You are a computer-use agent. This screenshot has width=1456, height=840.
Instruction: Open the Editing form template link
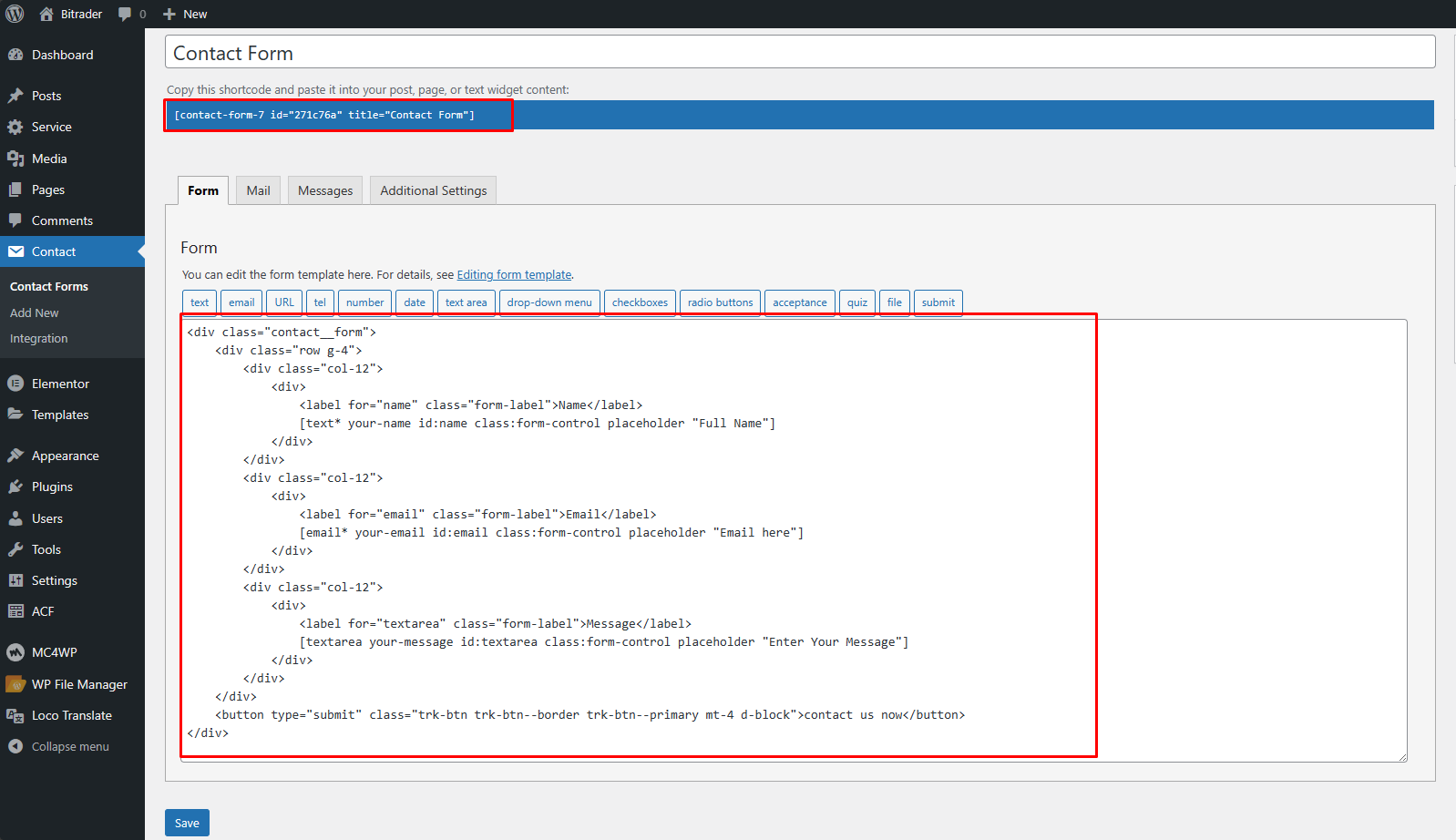514,274
